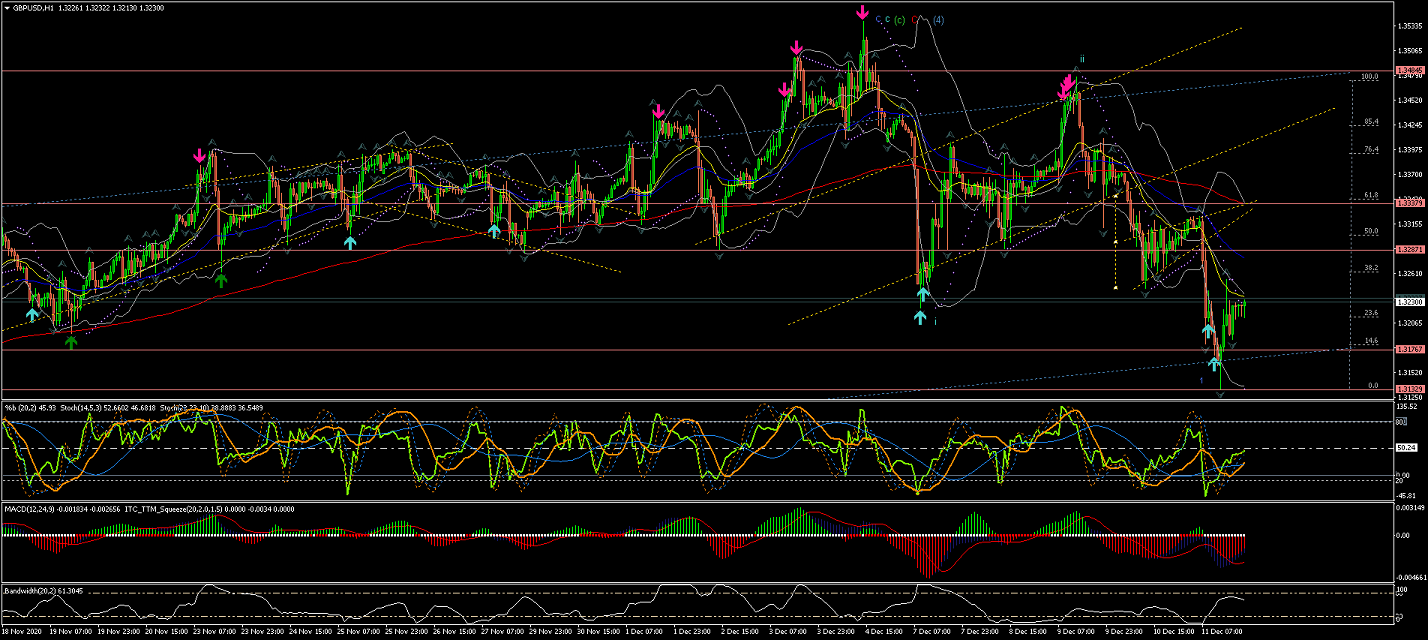Select the cyan up arrow near 27 Nov
The height and width of the screenshot is (640, 1428).
pyautogui.click(x=494, y=230)
